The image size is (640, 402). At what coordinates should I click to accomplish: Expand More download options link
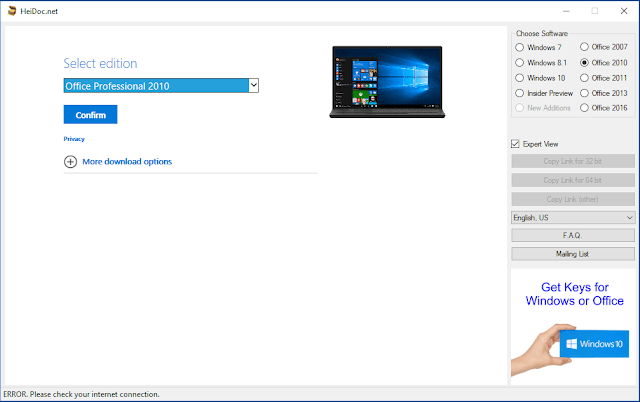[x=127, y=162]
